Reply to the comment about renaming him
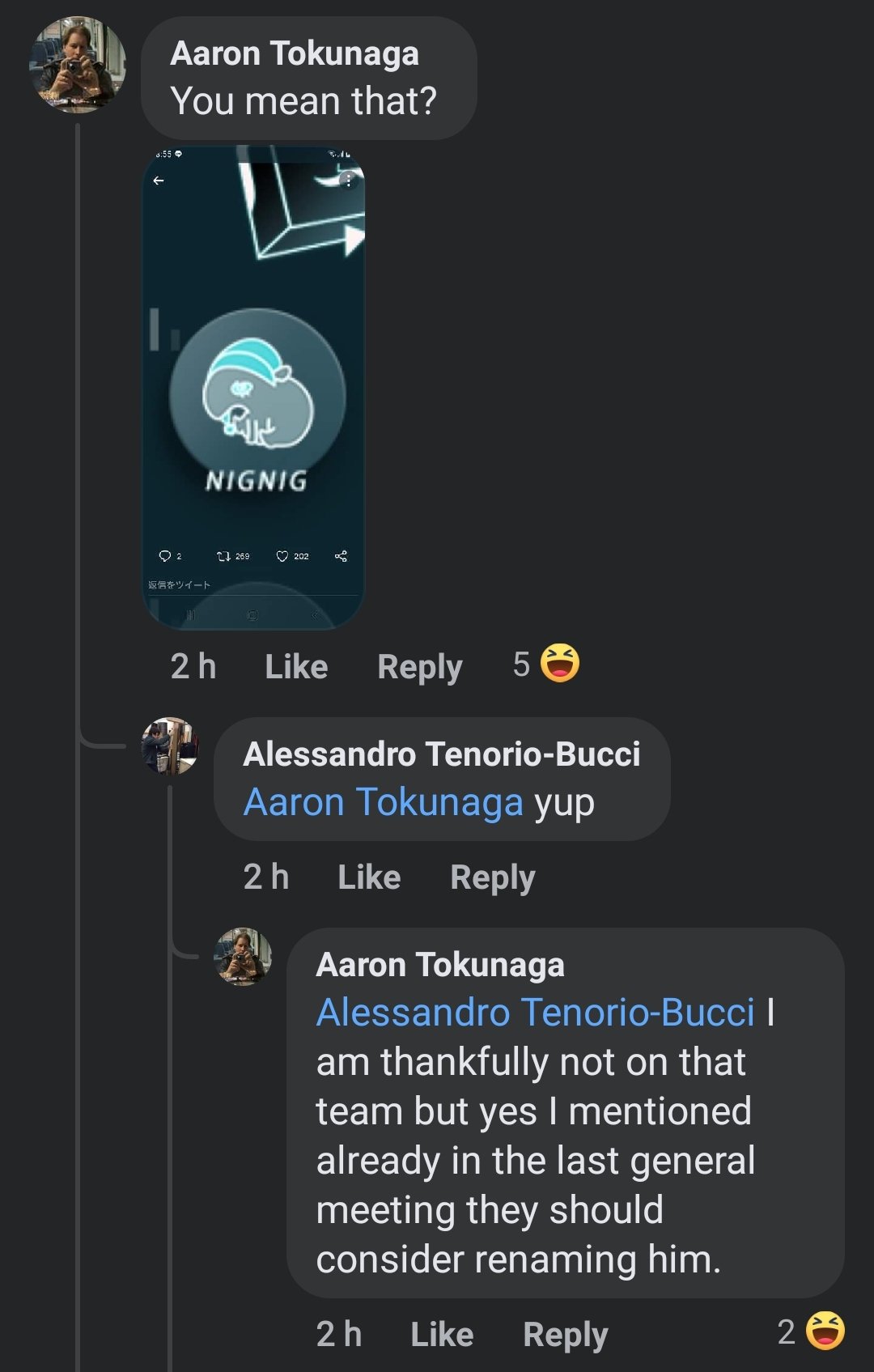Image resolution: width=874 pixels, height=1372 pixels. [x=565, y=1335]
